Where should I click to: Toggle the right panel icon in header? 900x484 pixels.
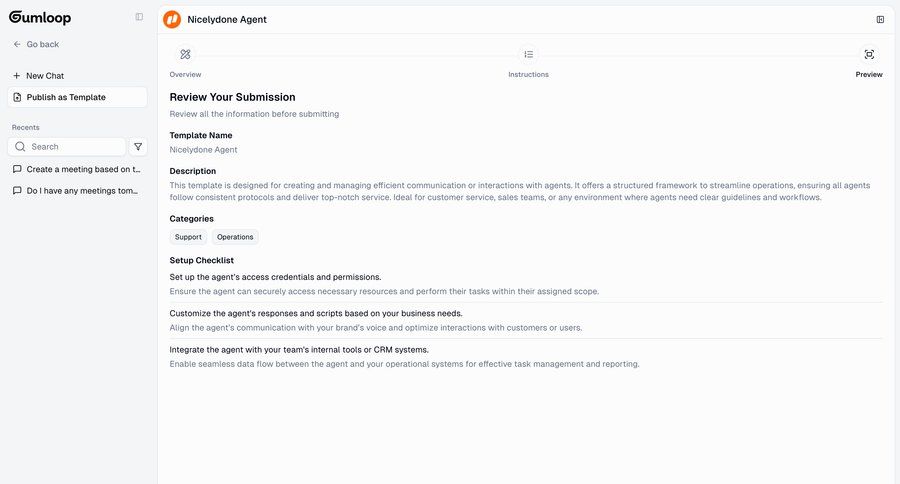880,19
